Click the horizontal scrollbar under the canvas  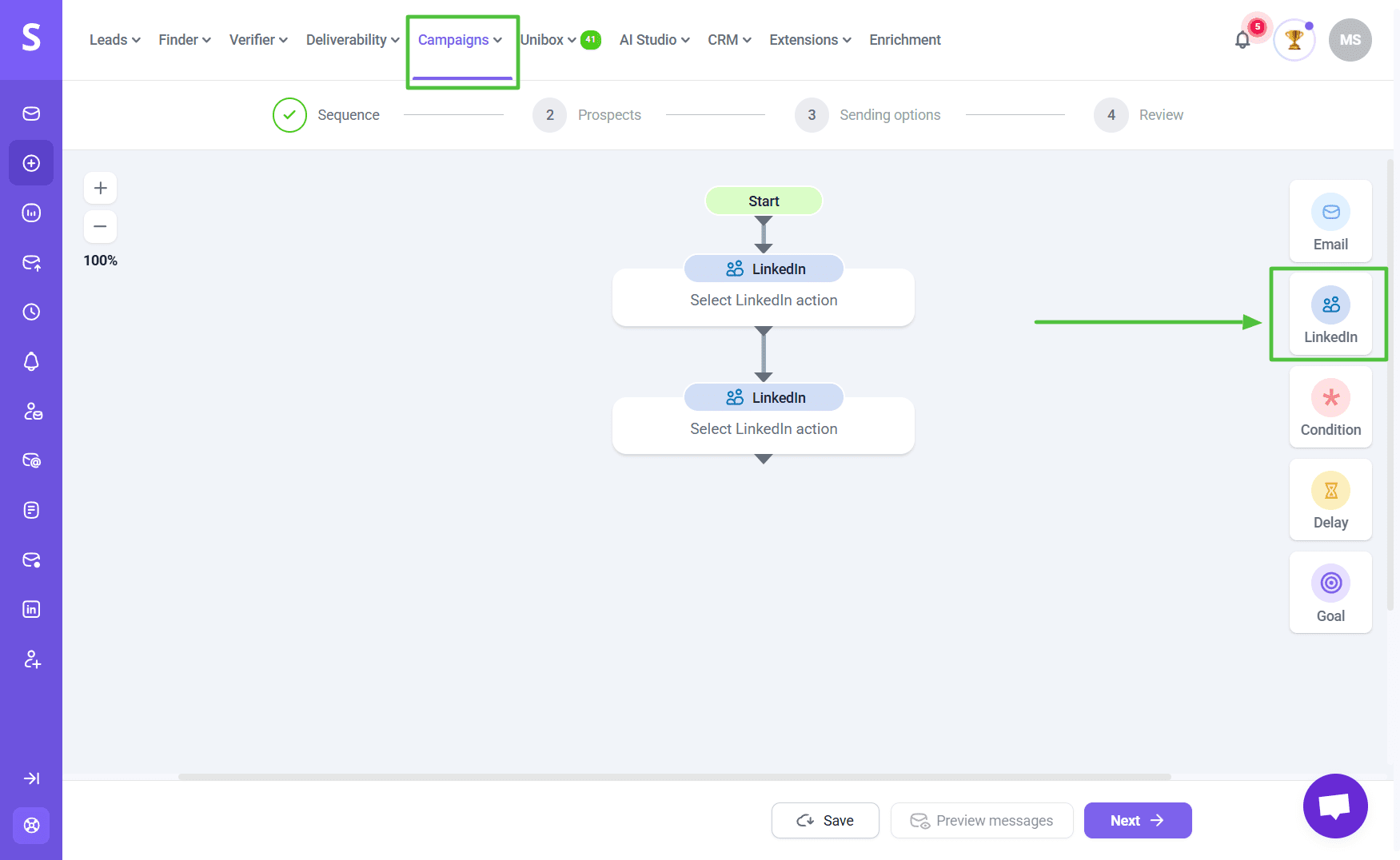point(674,777)
